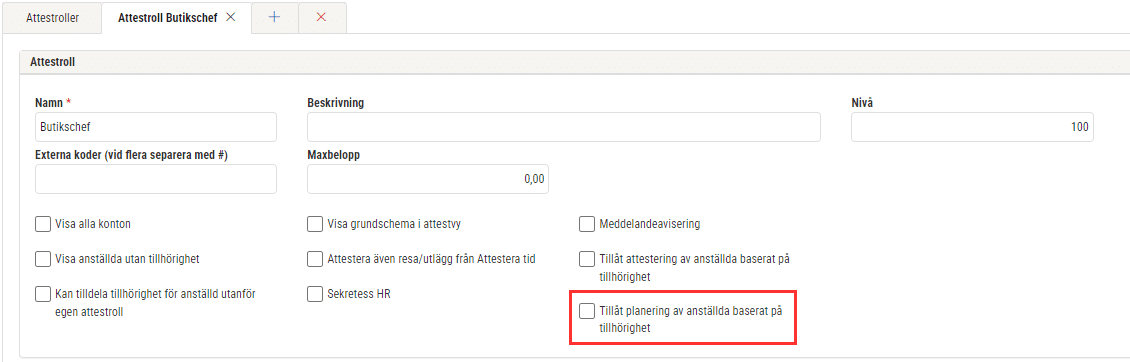Focus the Externa koder input field
Image resolution: width=1130 pixels, height=362 pixels.
tap(156, 179)
